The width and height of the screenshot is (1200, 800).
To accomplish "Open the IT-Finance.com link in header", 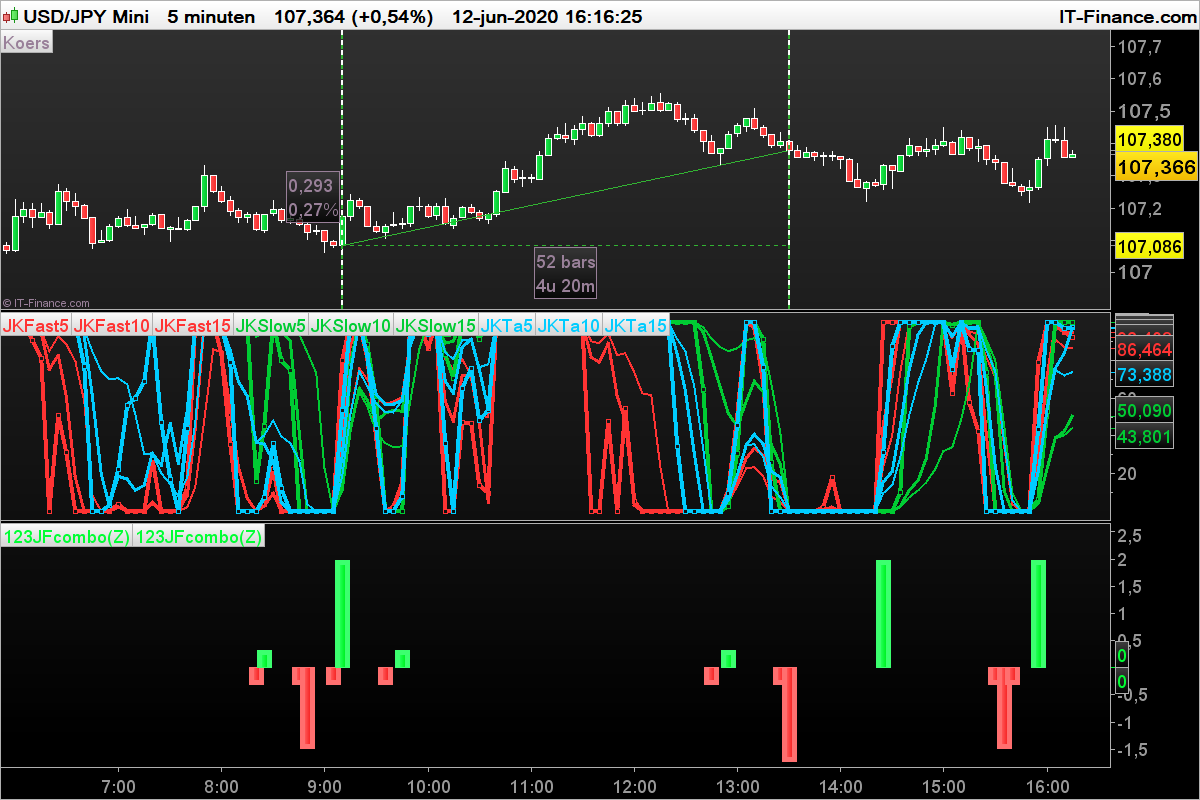I will 1126,16.
